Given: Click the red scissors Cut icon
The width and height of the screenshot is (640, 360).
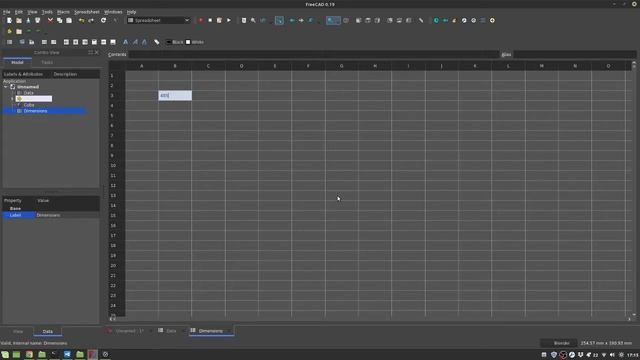Looking at the screenshot, I should (x=50, y=20).
